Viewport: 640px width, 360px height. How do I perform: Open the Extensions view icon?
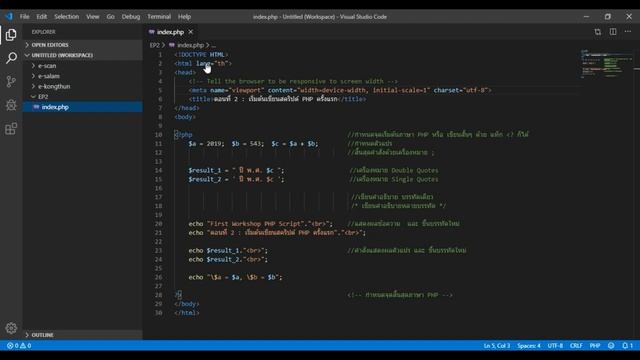11,129
